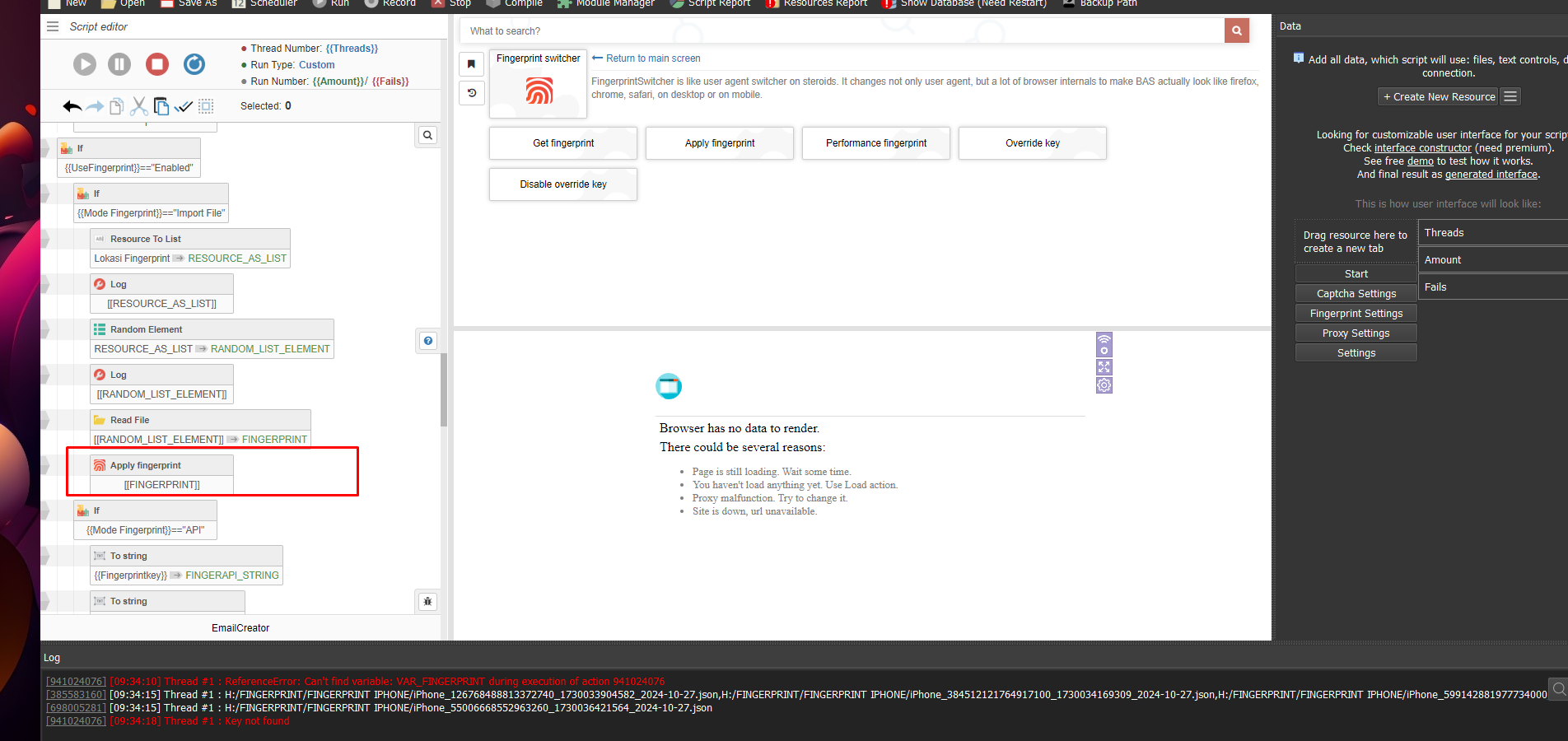Click the script editor vertical scrollbar

(444, 387)
